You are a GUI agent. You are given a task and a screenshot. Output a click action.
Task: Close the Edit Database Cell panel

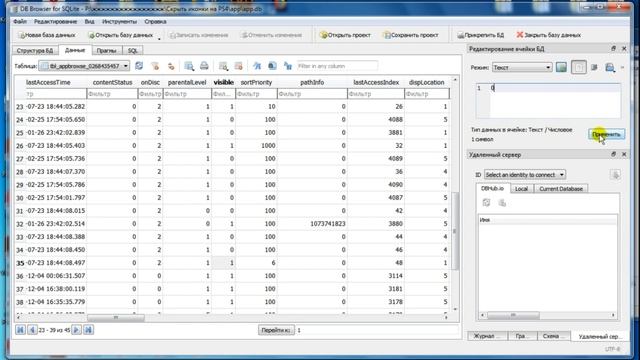tap(624, 48)
